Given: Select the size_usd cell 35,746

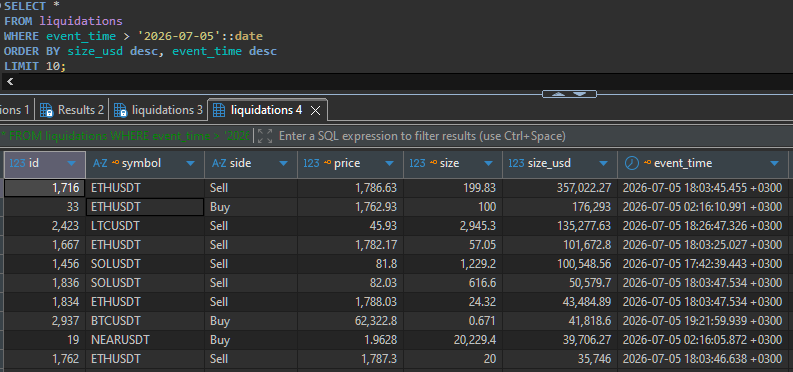Looking at the screenshot, I should pyautogui.click(x=560, y=359).
